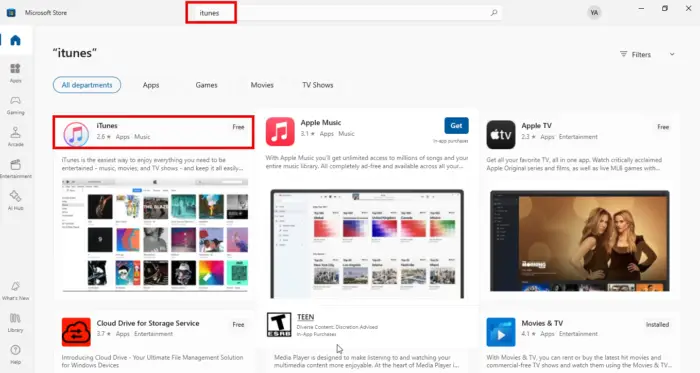
Task: Open the YA user profile avatar
Action: pos(594,13)
